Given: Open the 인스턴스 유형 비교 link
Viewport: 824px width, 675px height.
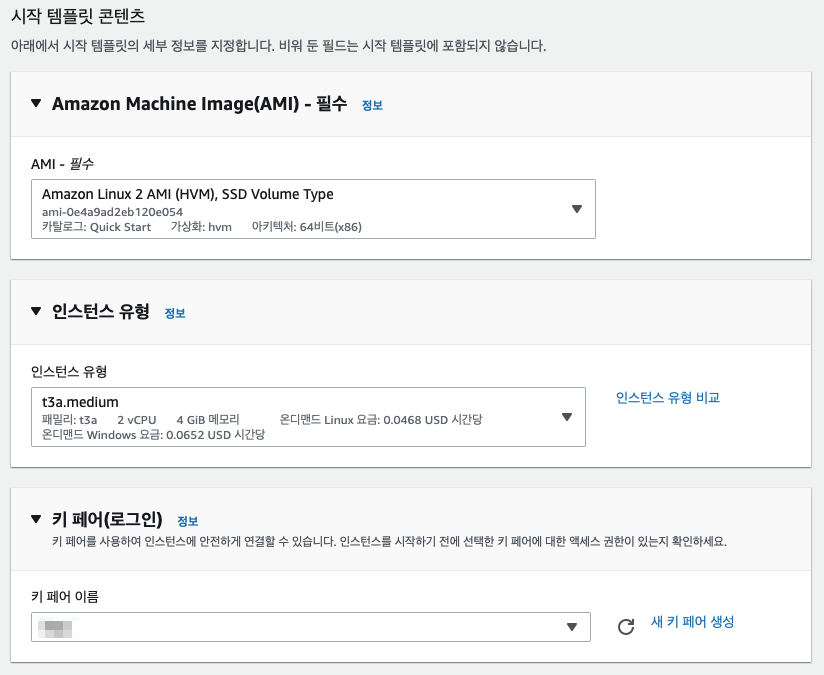Looking at the screenshot, I should point(667,397).
